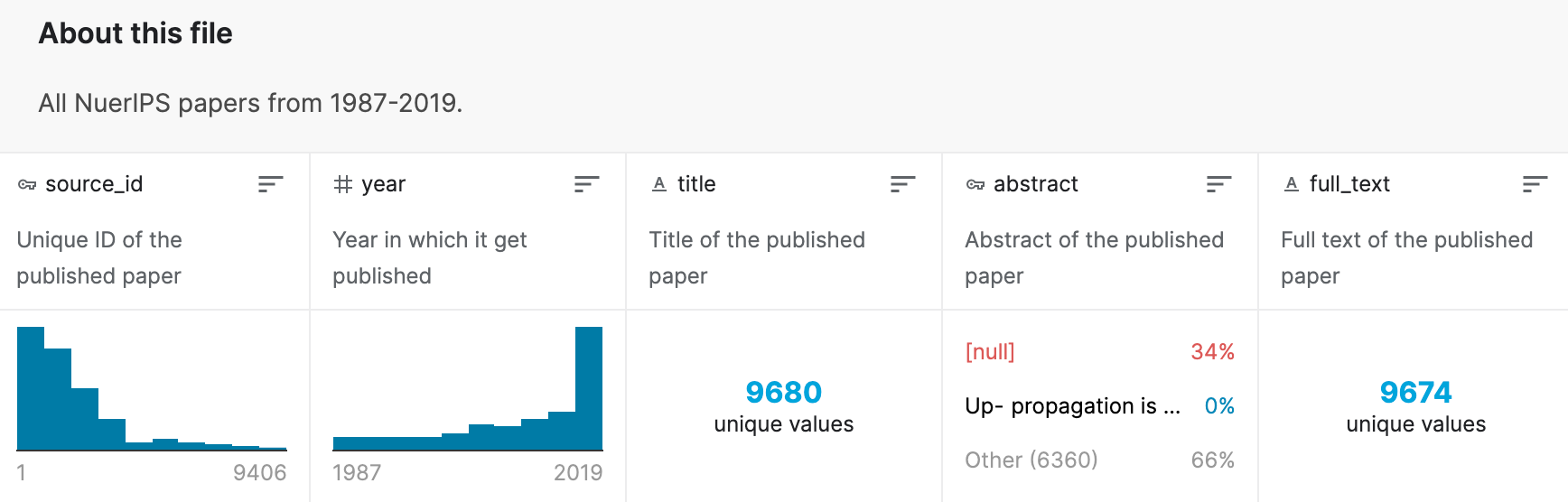Open sort menu for source_id column

(x=270, y=184)
